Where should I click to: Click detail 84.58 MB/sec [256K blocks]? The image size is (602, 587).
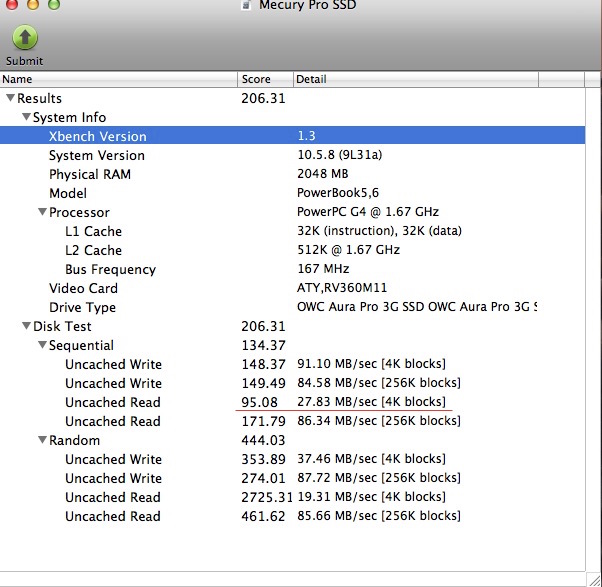379,383
